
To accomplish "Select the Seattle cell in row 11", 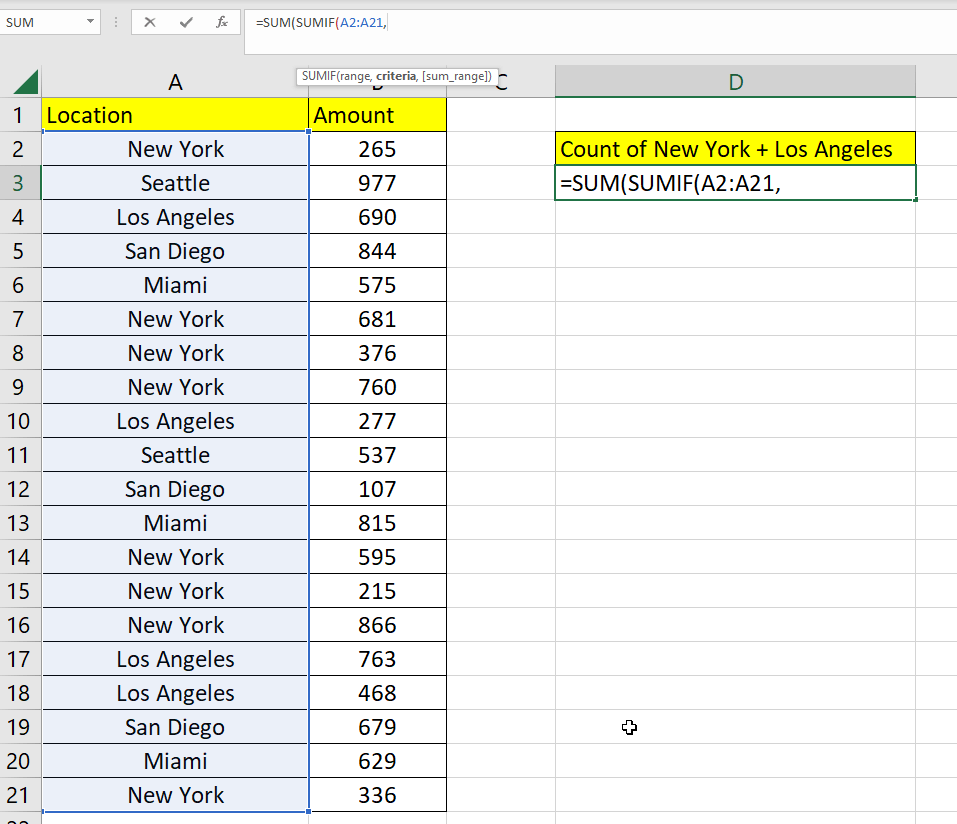I will point(175,454).
